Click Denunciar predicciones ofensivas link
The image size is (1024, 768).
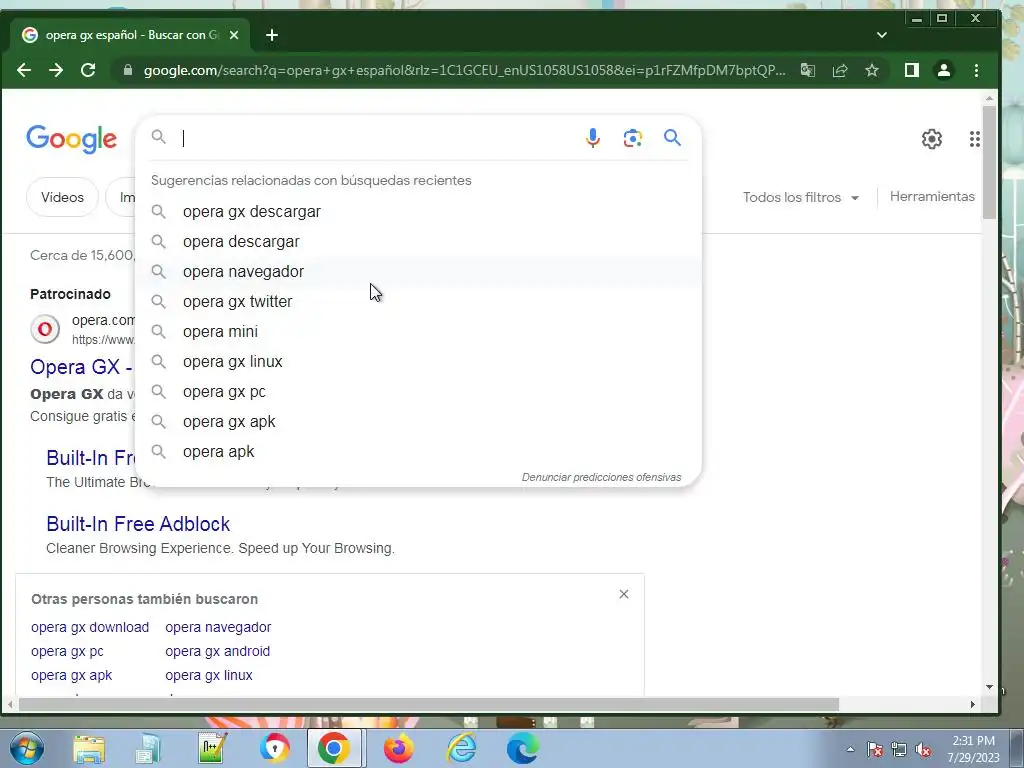click(x=601, y=477)
